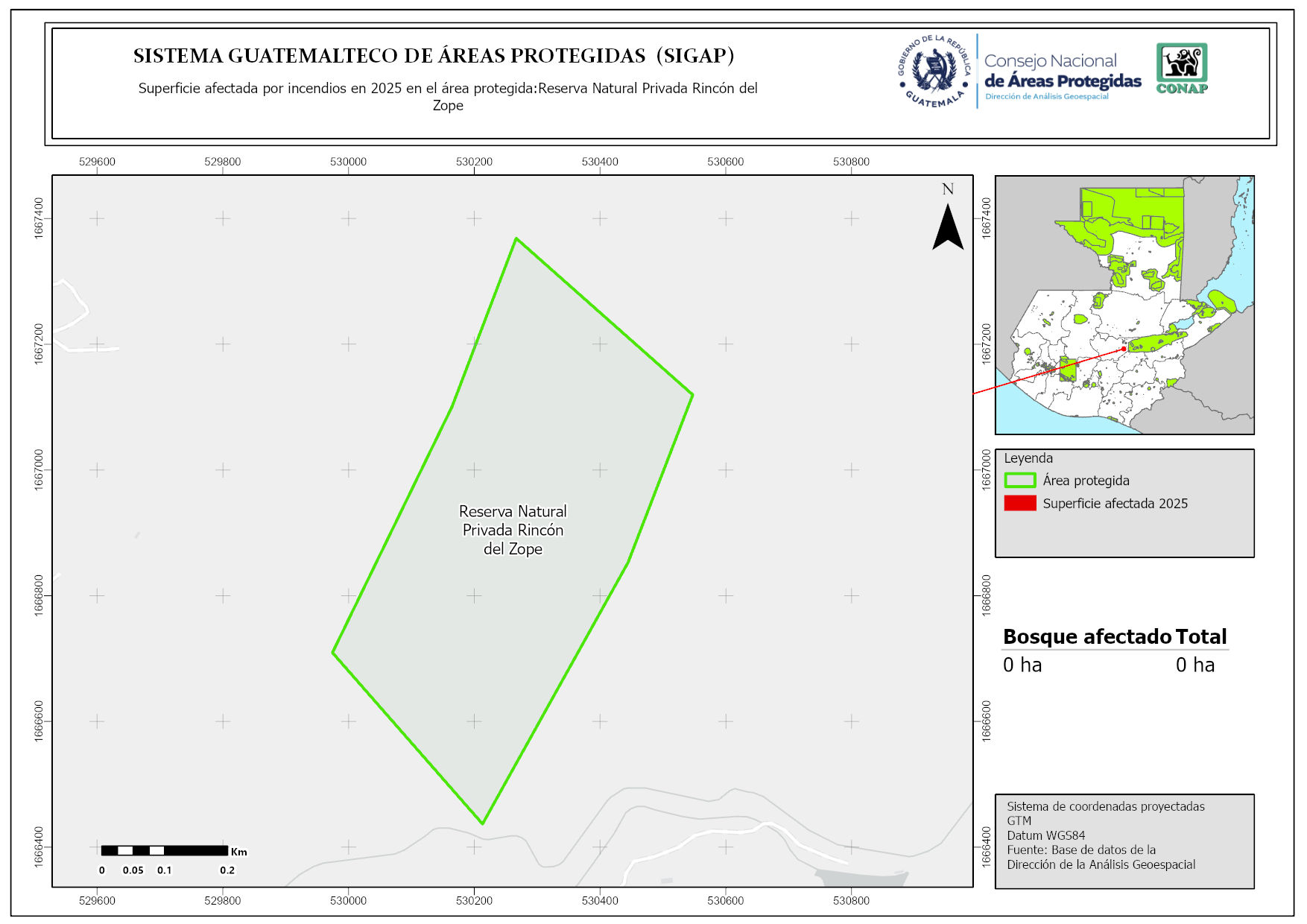Click the Reserva Natural Privada Rincón del Zope label
The image size is (1307, 924).
pos(513,530)
